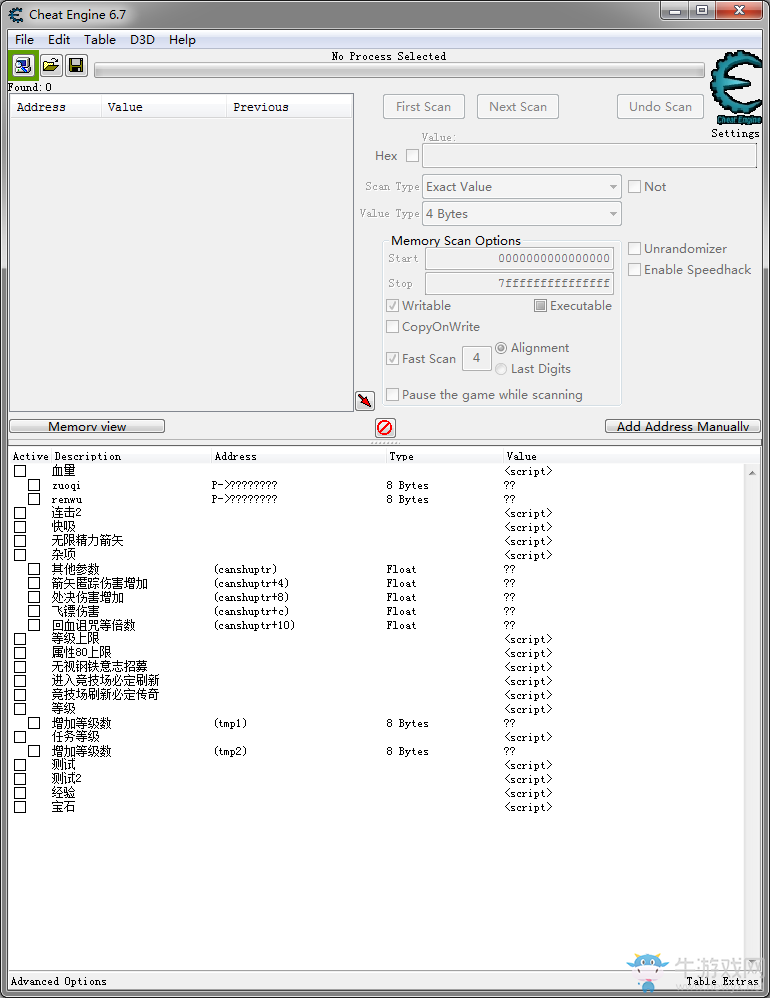The height and width of the screenshot is (998, 770).
Task: Click the Address column header in results
Action: (56, 107)
